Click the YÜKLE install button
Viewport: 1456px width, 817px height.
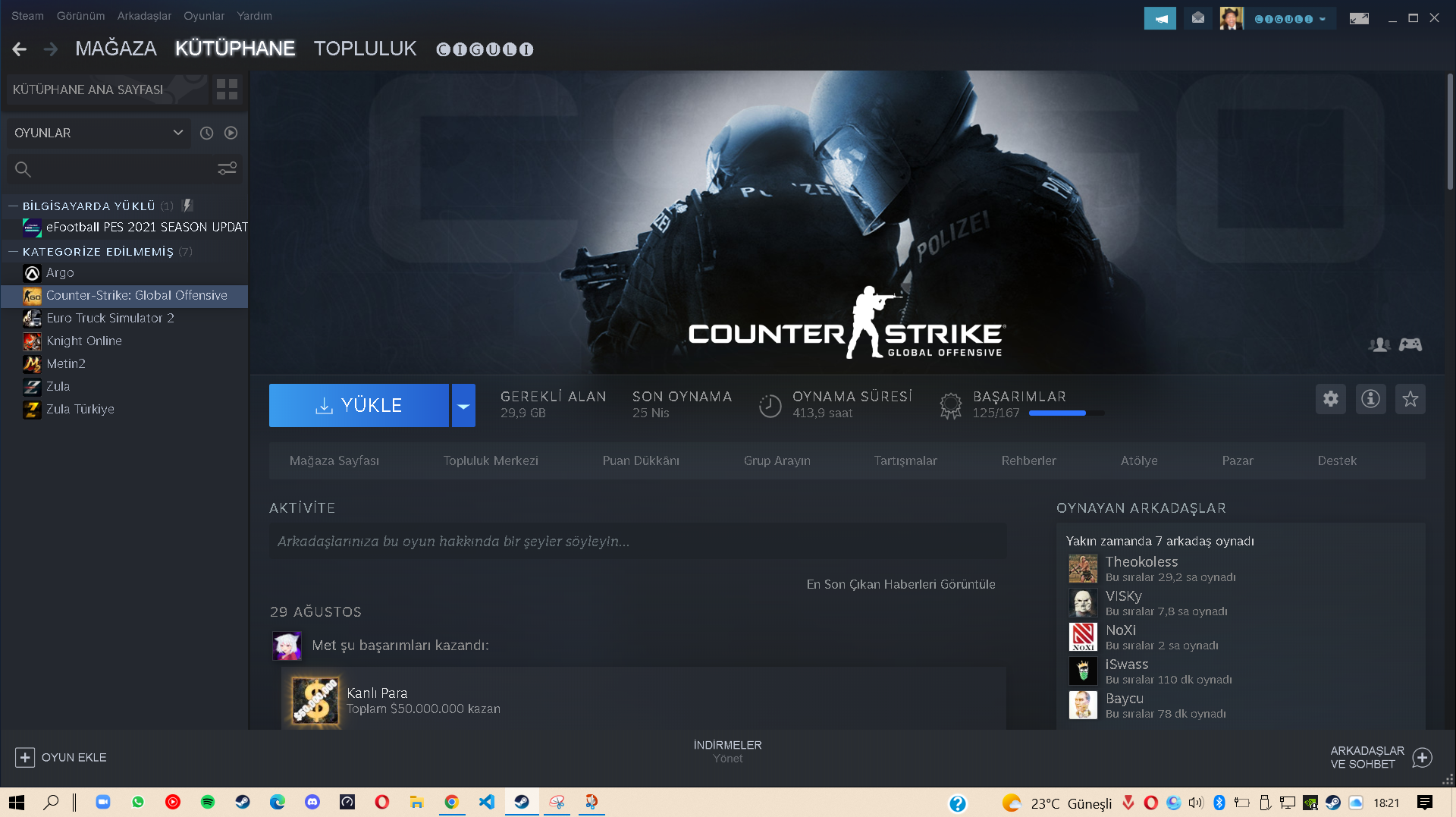pyautogui.click(x=359, y=405)
